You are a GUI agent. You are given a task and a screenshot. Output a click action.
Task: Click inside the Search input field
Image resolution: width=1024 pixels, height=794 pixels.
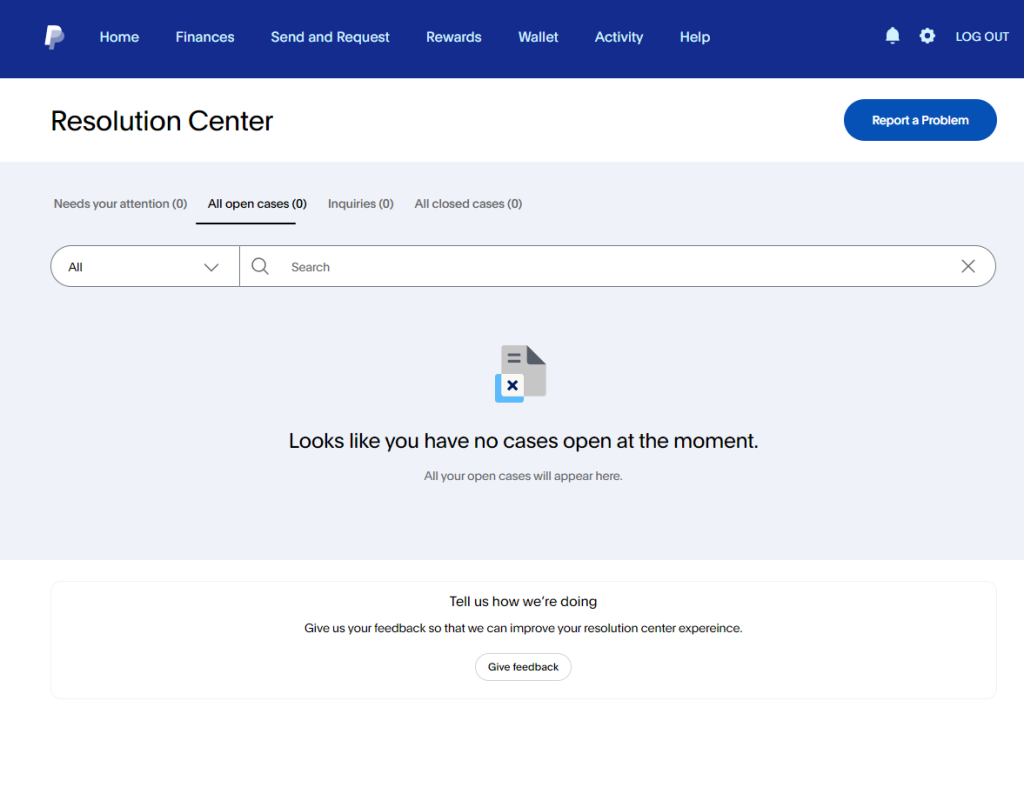[x=500, y=266]
